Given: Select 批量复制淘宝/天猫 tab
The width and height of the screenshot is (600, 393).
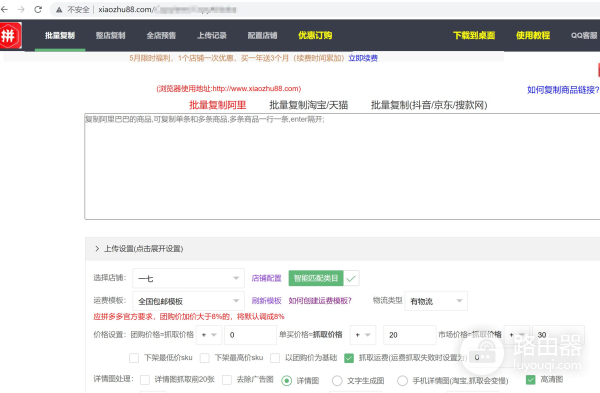Looking at the screenshot, I should coord(308,105).
